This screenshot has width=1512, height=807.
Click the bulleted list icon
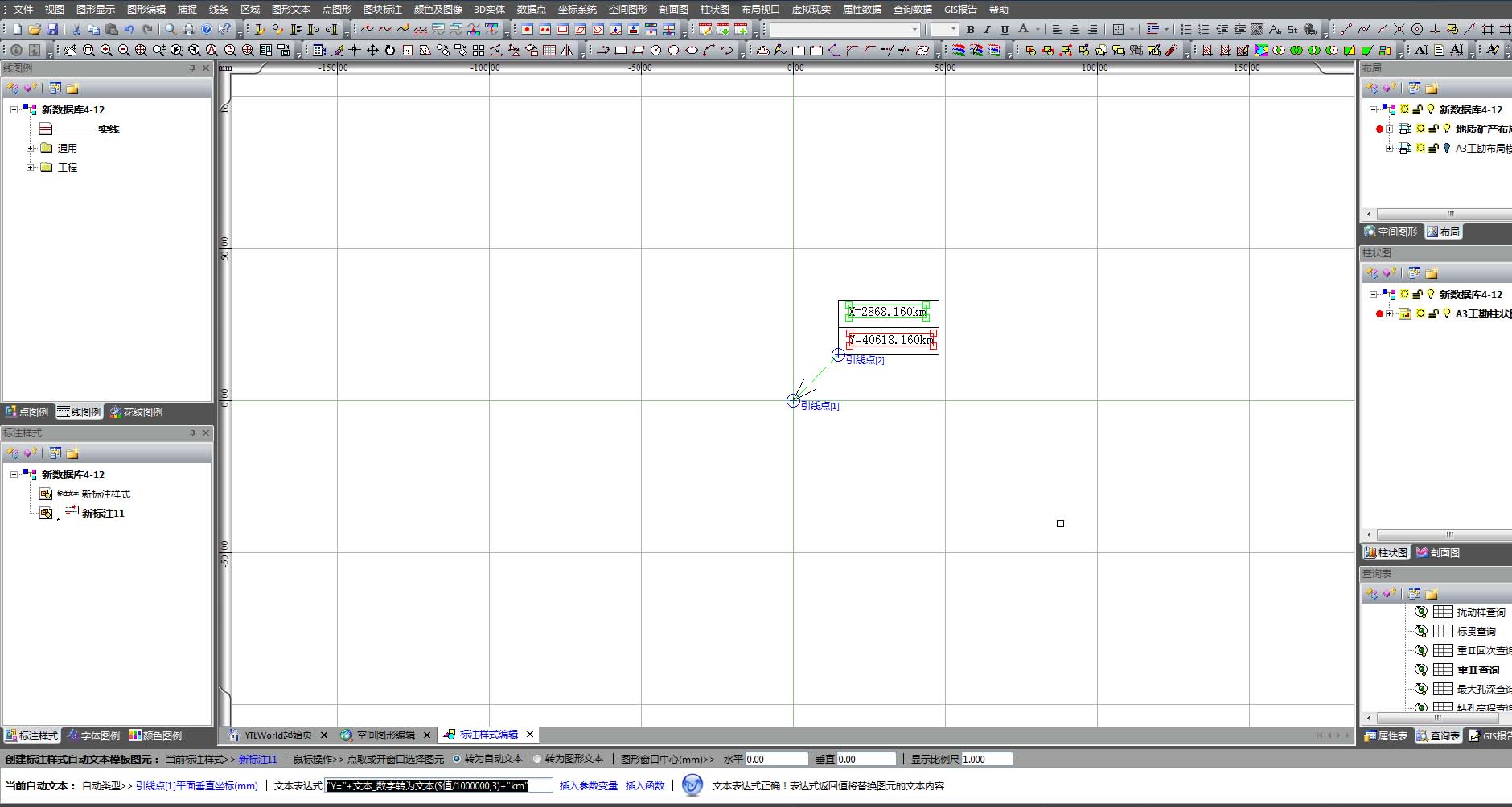point(1186,29)
